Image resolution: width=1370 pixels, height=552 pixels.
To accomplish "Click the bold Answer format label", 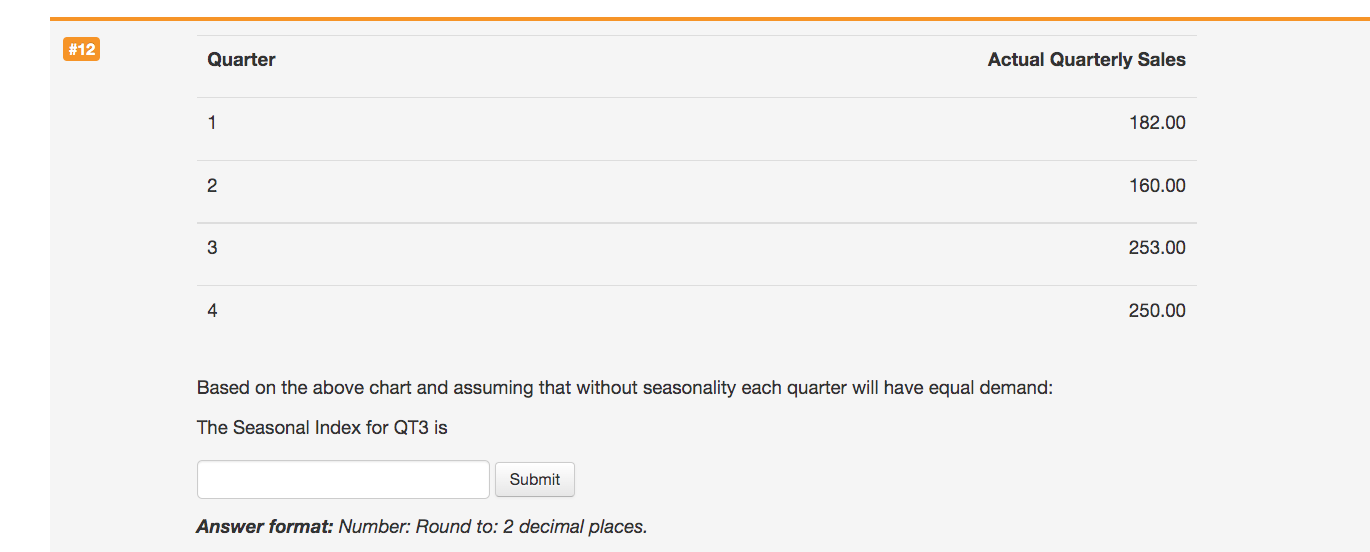I will [x=265, y=526].
